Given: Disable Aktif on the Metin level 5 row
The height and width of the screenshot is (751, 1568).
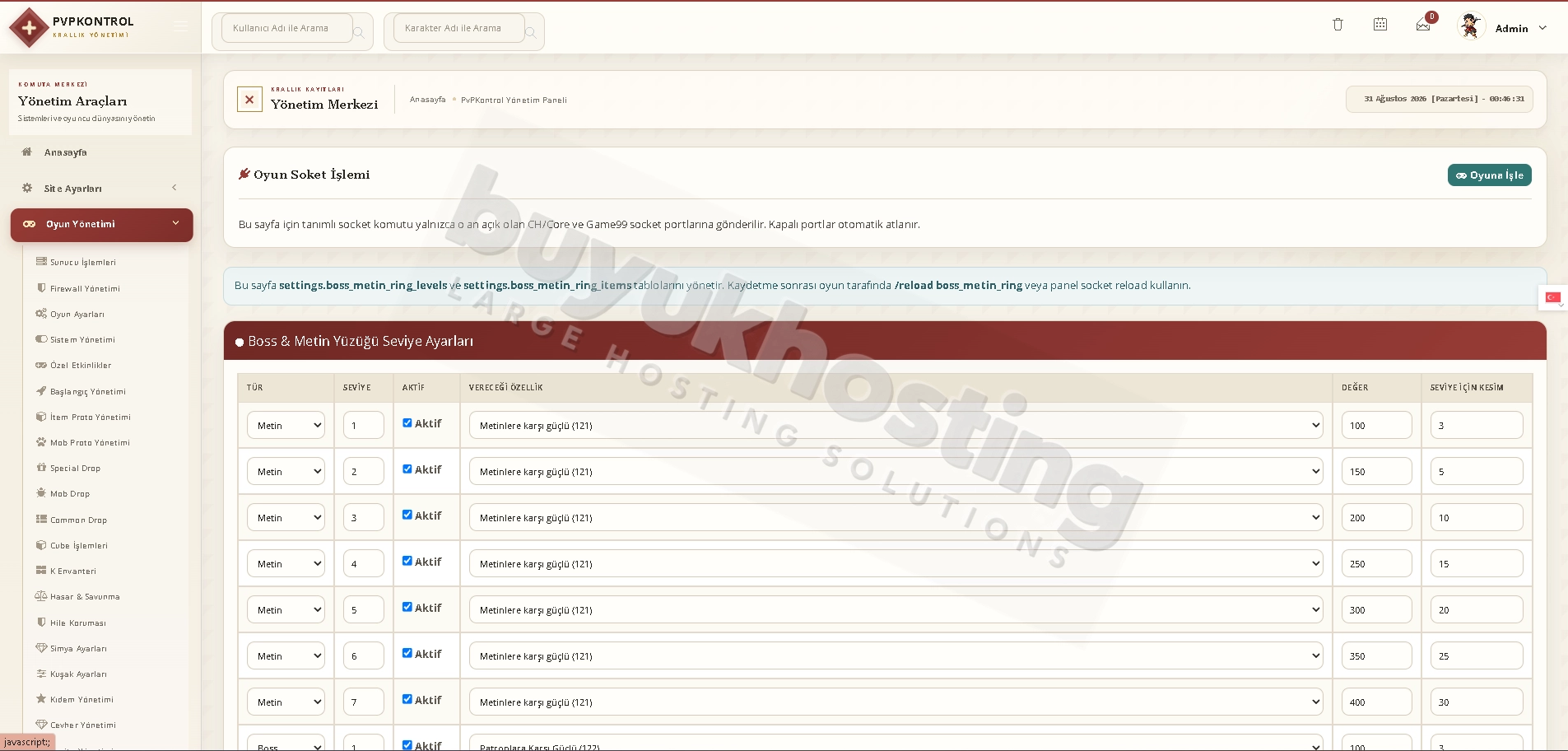Looking at the screenshot, I should pos(407,608).
